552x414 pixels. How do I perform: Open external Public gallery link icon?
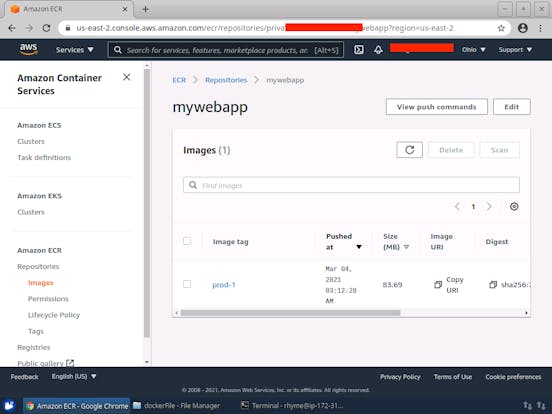pos(70,363)
